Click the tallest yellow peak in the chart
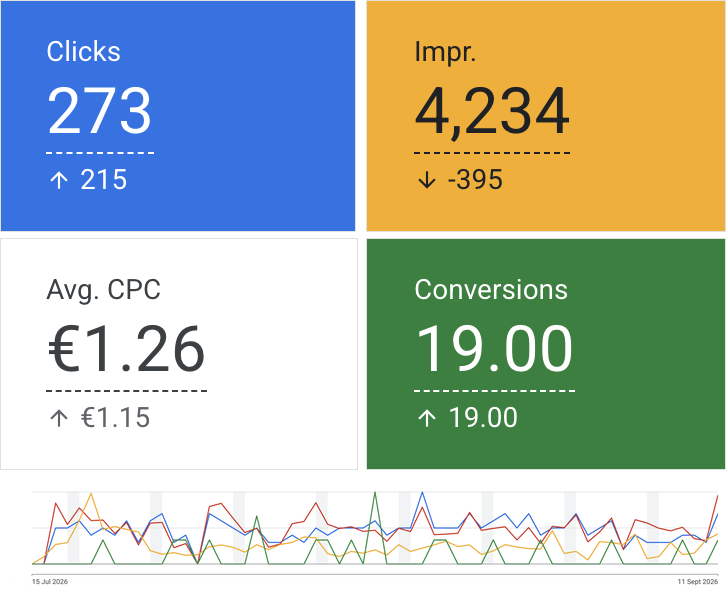The image size is (726, 592). 91,494
